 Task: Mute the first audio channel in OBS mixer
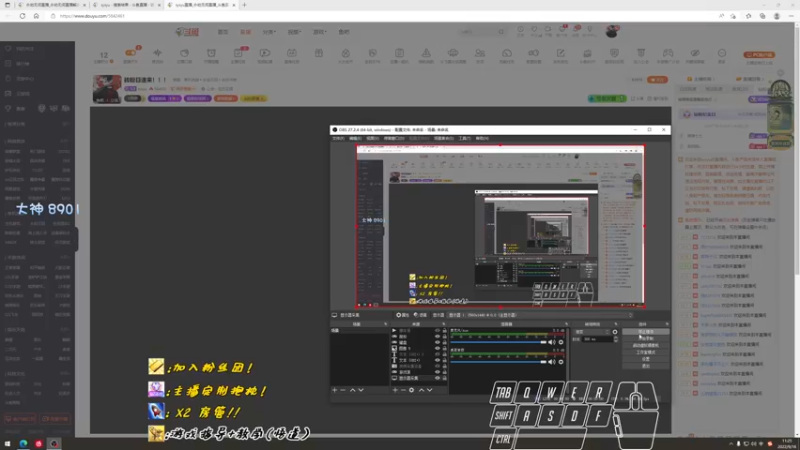tap(552, 342)
